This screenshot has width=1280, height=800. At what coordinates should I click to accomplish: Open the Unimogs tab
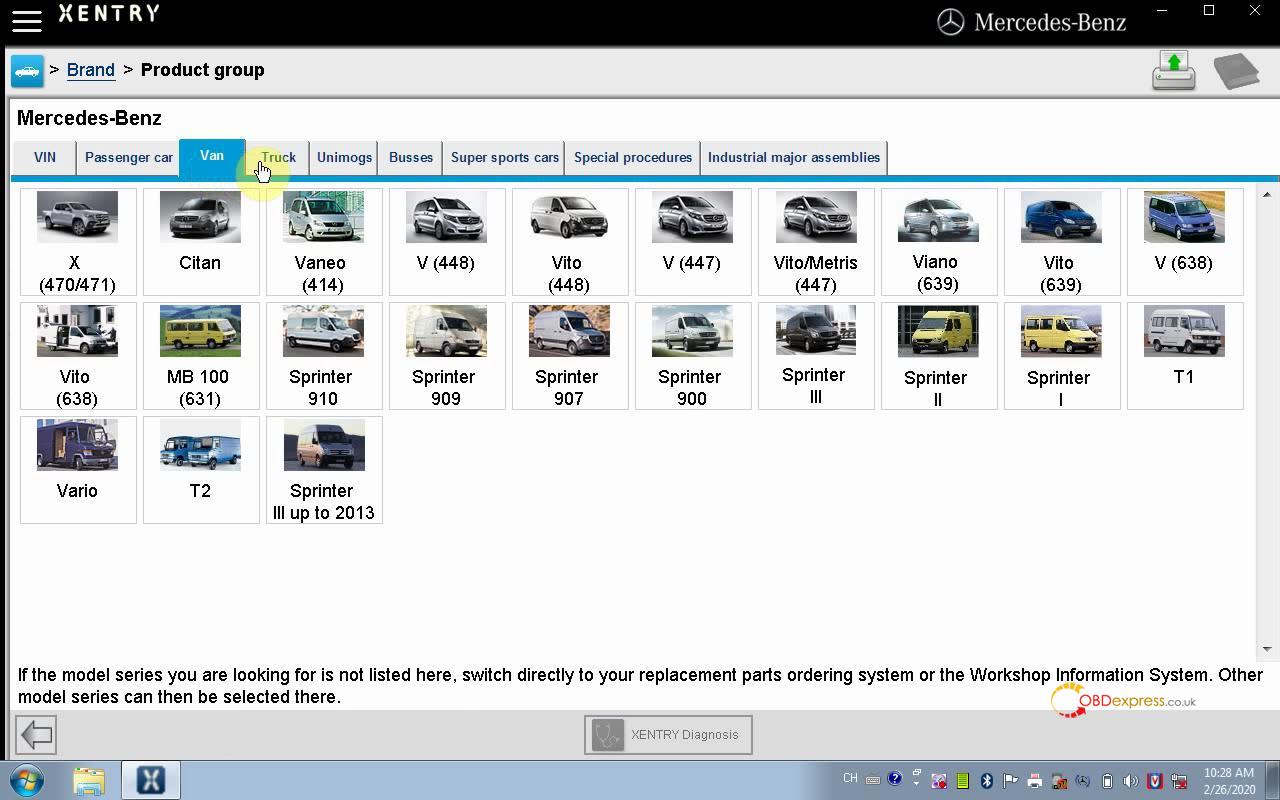tap(344, 157)
